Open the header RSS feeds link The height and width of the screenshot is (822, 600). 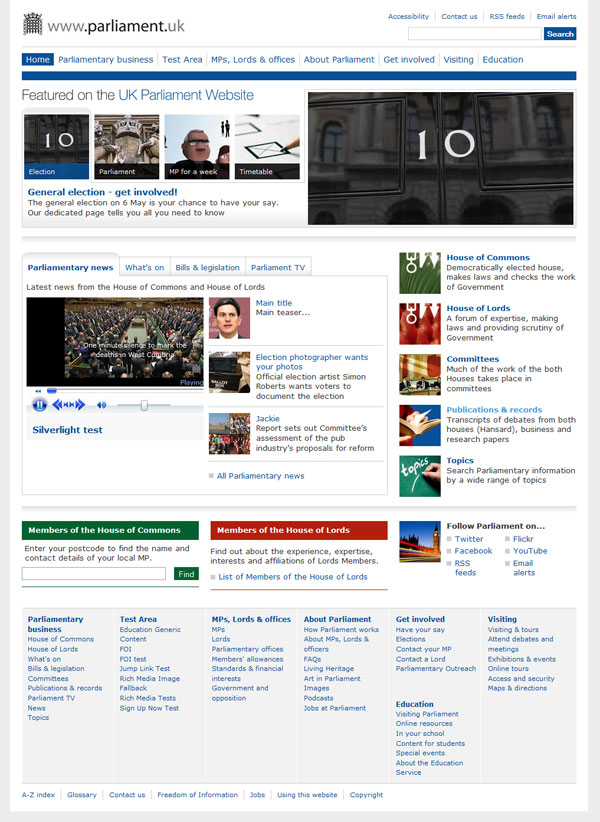pos(507,16)
